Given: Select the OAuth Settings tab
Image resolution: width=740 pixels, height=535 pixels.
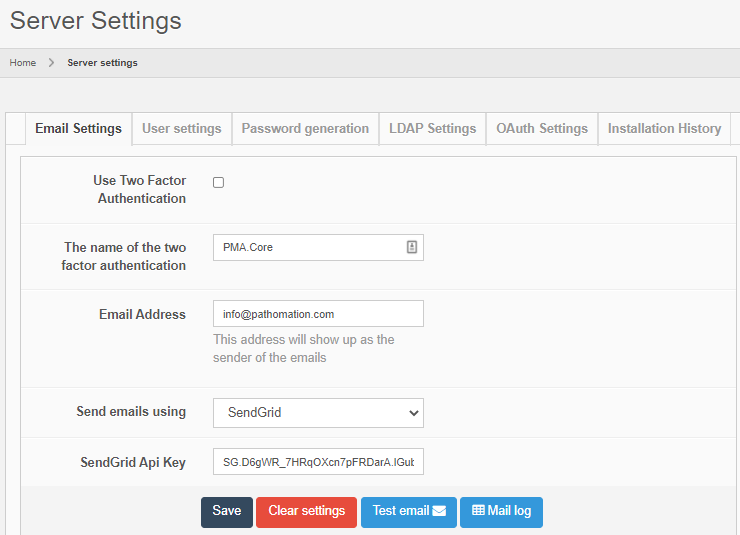Looking at the screenshot, I should pos(541,128).
